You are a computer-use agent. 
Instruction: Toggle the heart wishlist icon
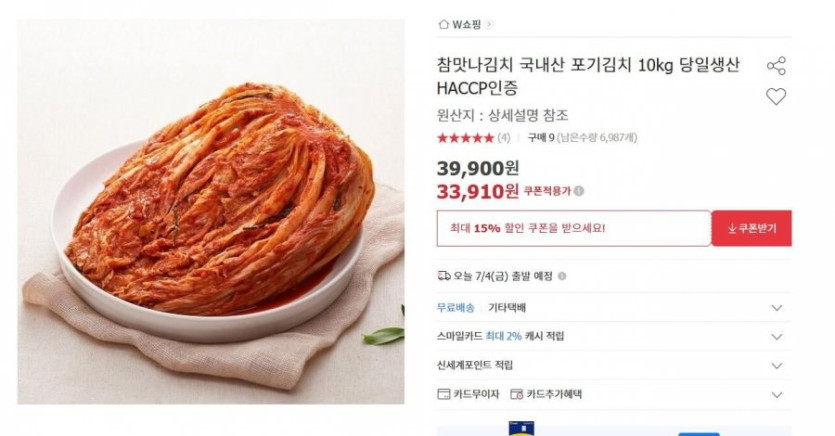[x=776, y=96]
